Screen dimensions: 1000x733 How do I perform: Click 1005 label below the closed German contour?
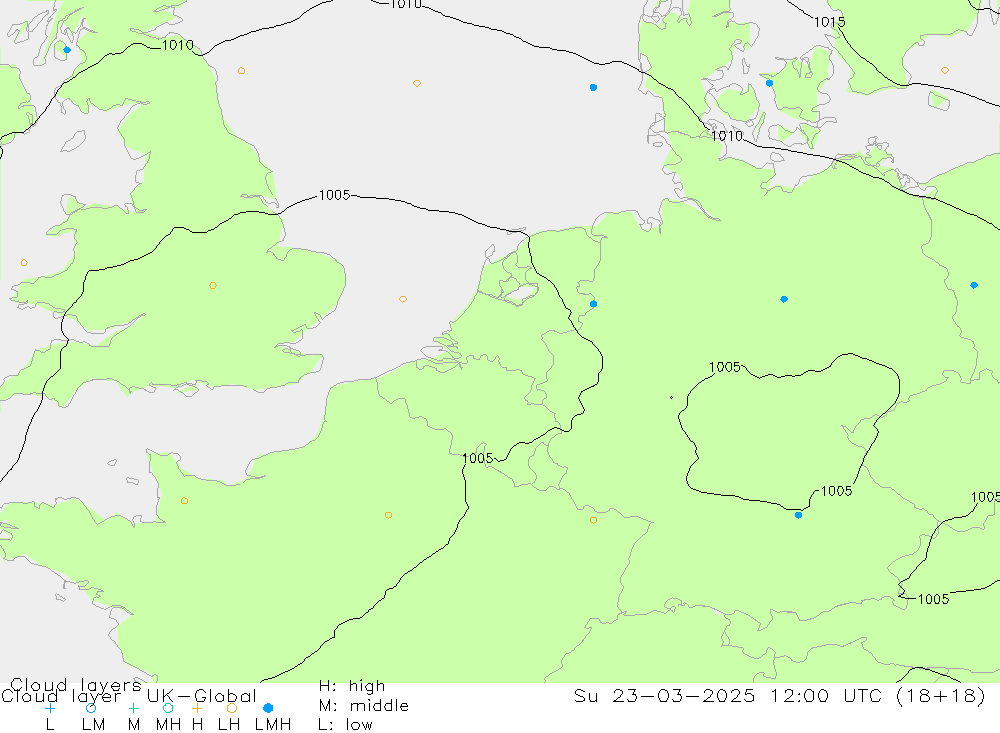point(836,491)
